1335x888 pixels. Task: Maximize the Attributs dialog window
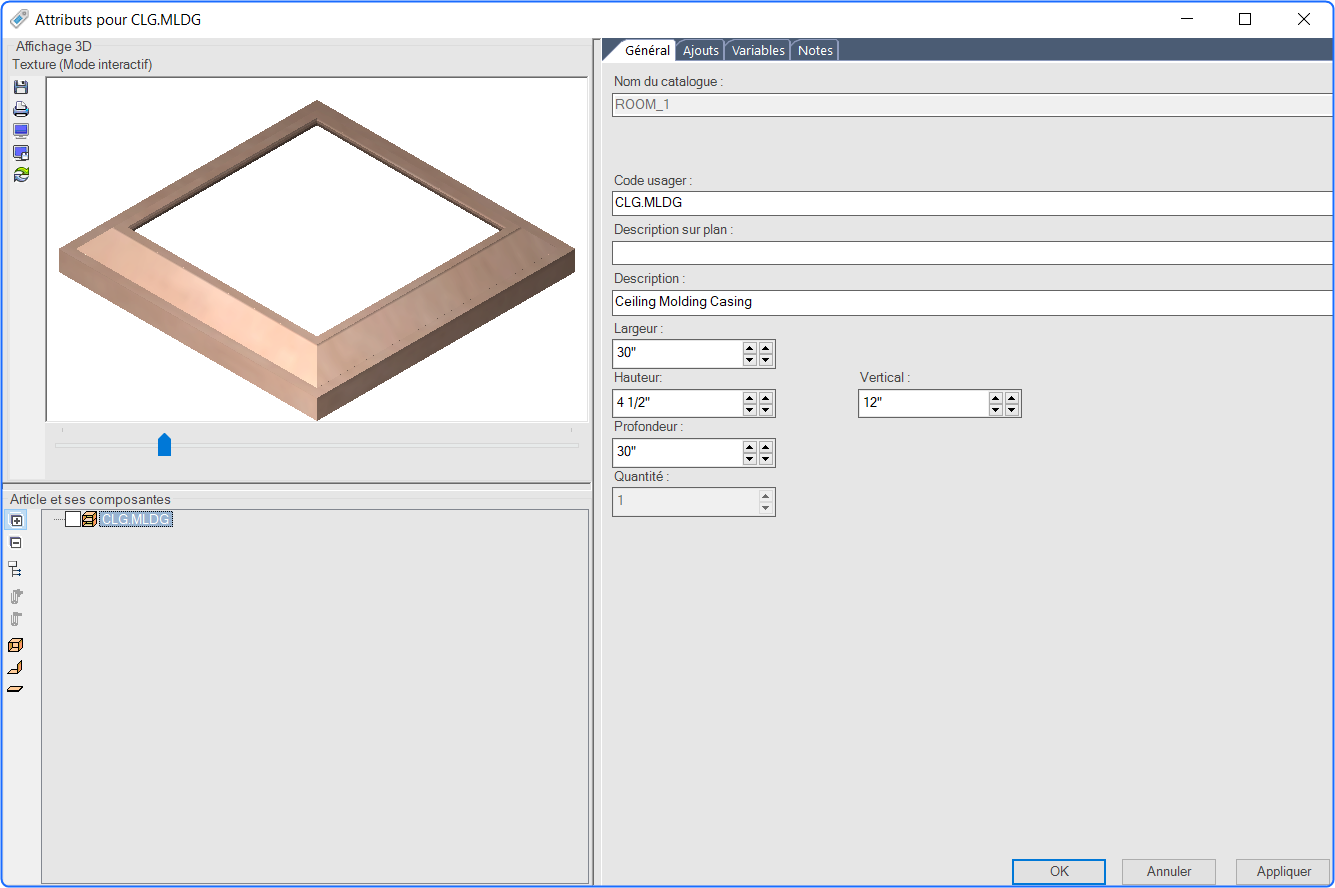[1245, 19]
